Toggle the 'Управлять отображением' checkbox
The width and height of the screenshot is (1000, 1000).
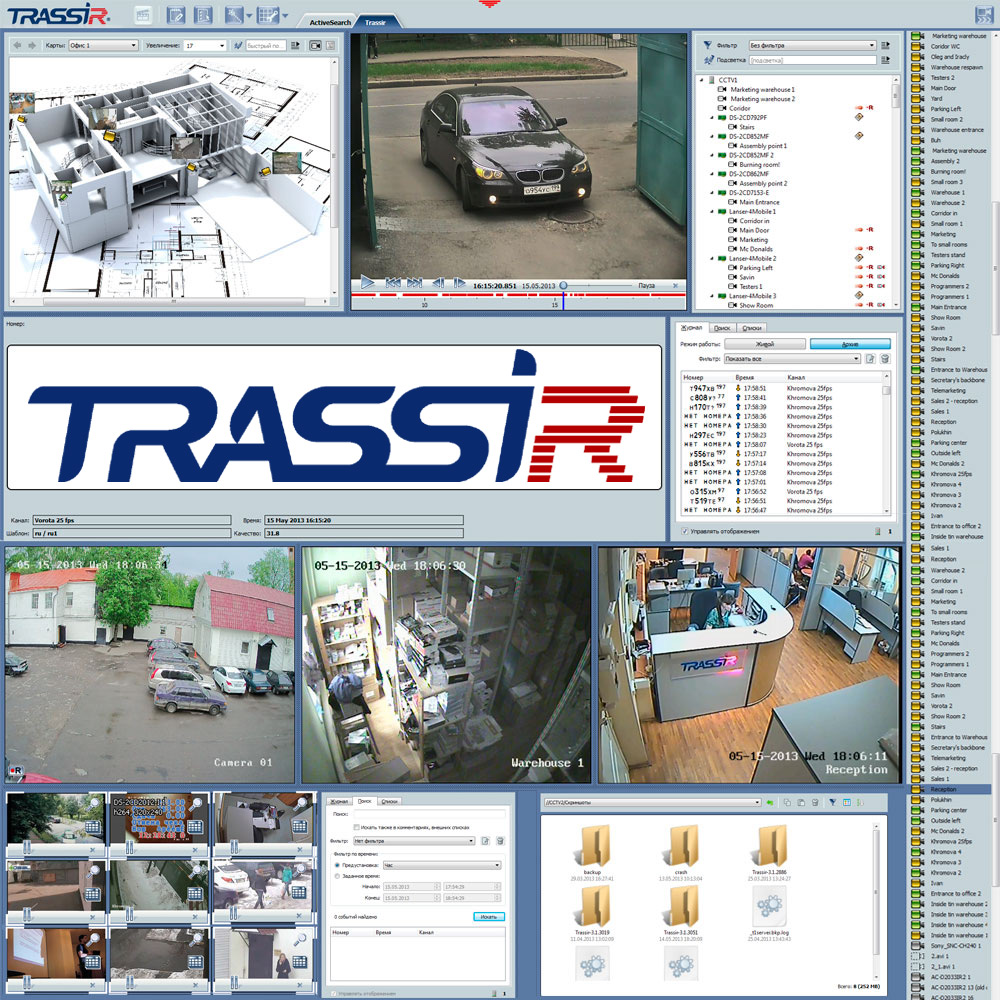[x=684, y=531]
